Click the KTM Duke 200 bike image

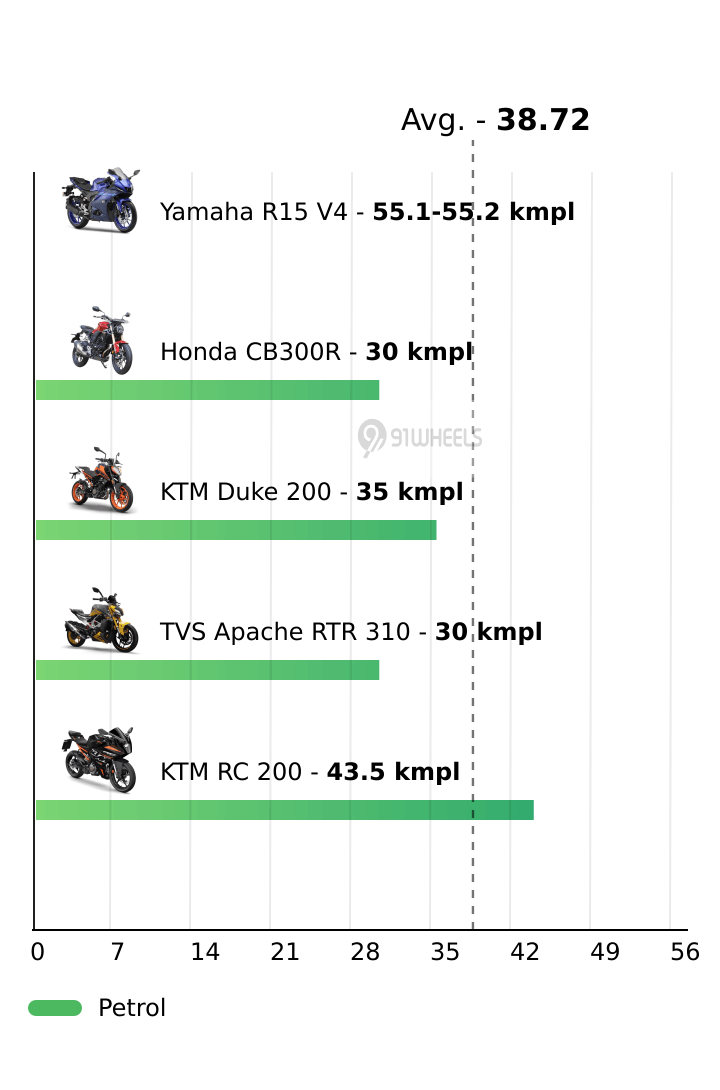click(x=100, y=481)
